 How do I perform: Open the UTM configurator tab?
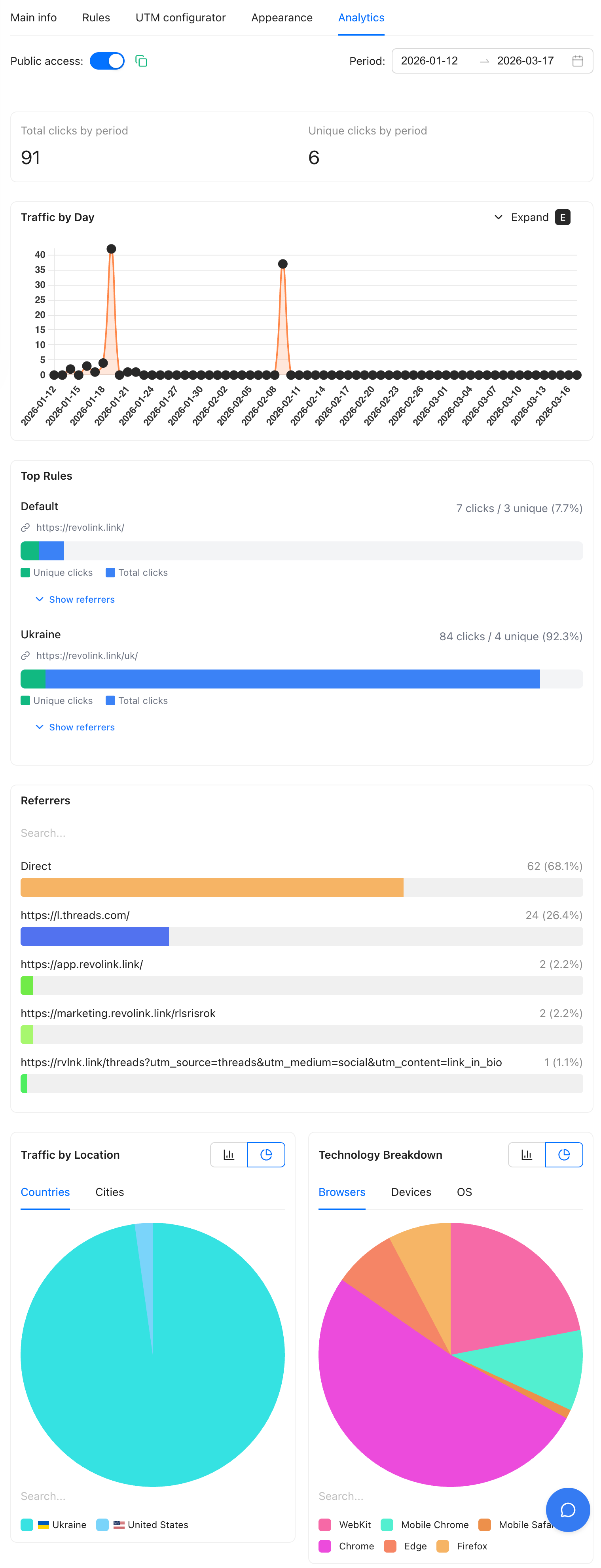point(180,18)
